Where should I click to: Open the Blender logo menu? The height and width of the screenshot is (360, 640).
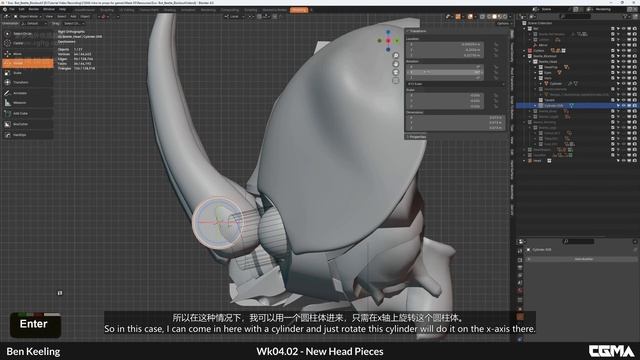tap(5, 9)
